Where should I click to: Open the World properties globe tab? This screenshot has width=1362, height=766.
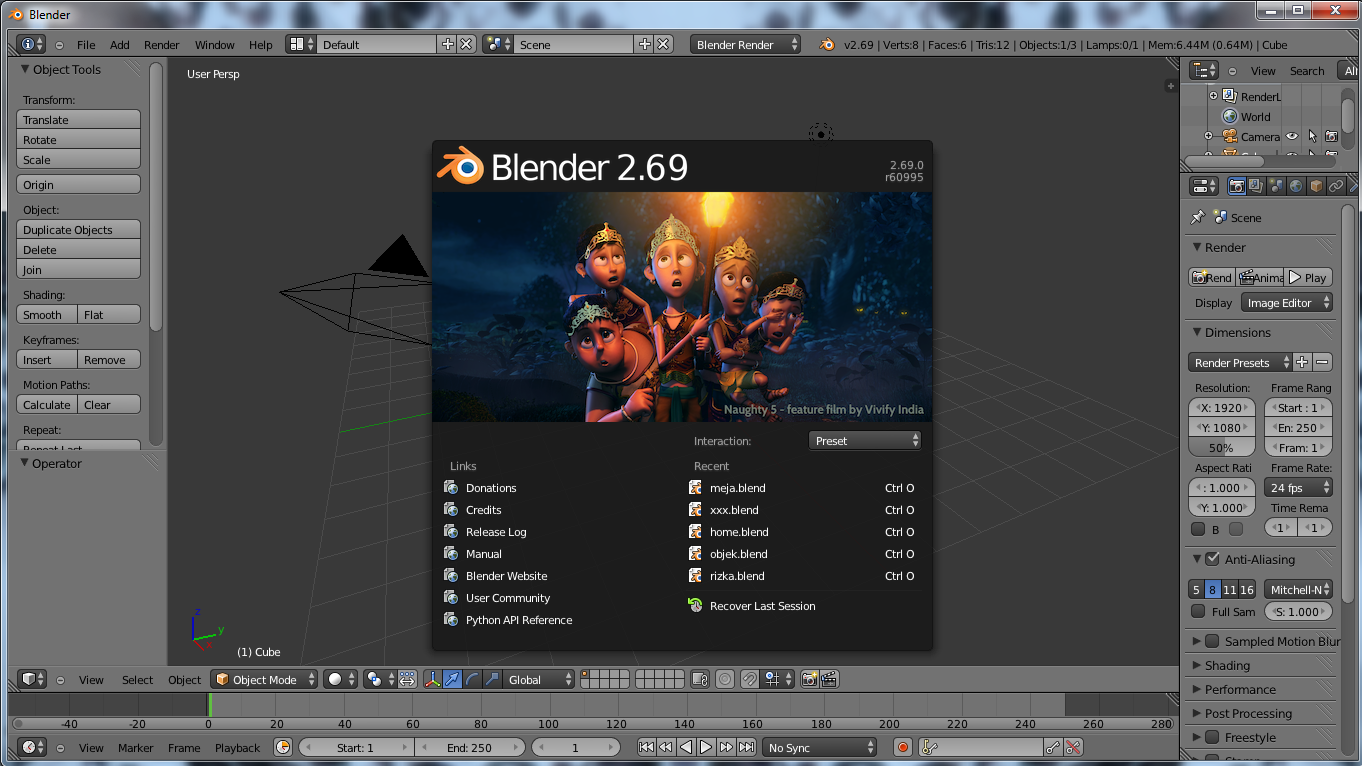[x=1296, y=186]
